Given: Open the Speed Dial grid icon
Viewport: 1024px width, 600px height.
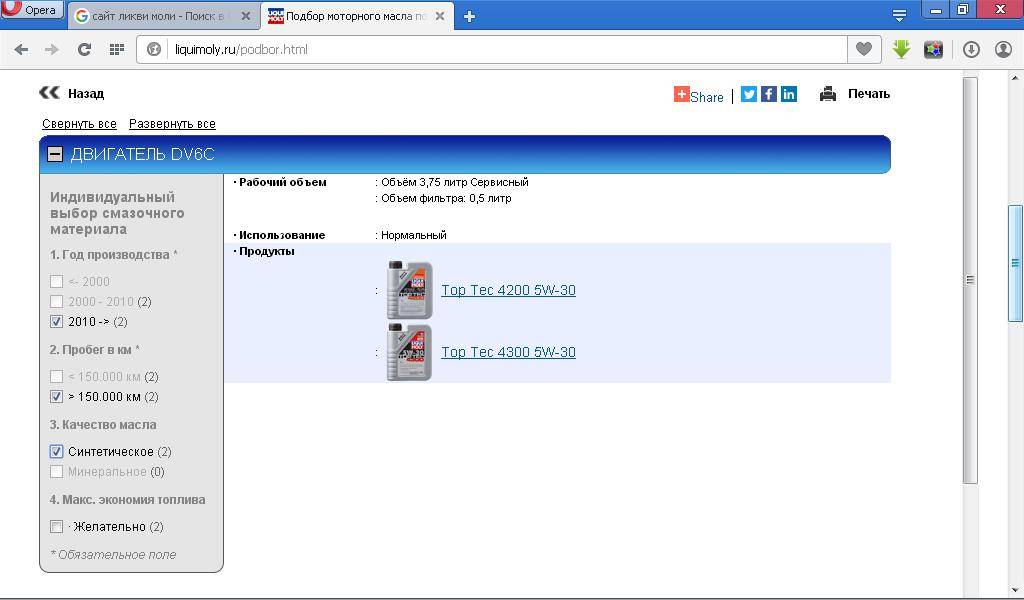Looking at the screenshot, I should (x=116, y=49).
